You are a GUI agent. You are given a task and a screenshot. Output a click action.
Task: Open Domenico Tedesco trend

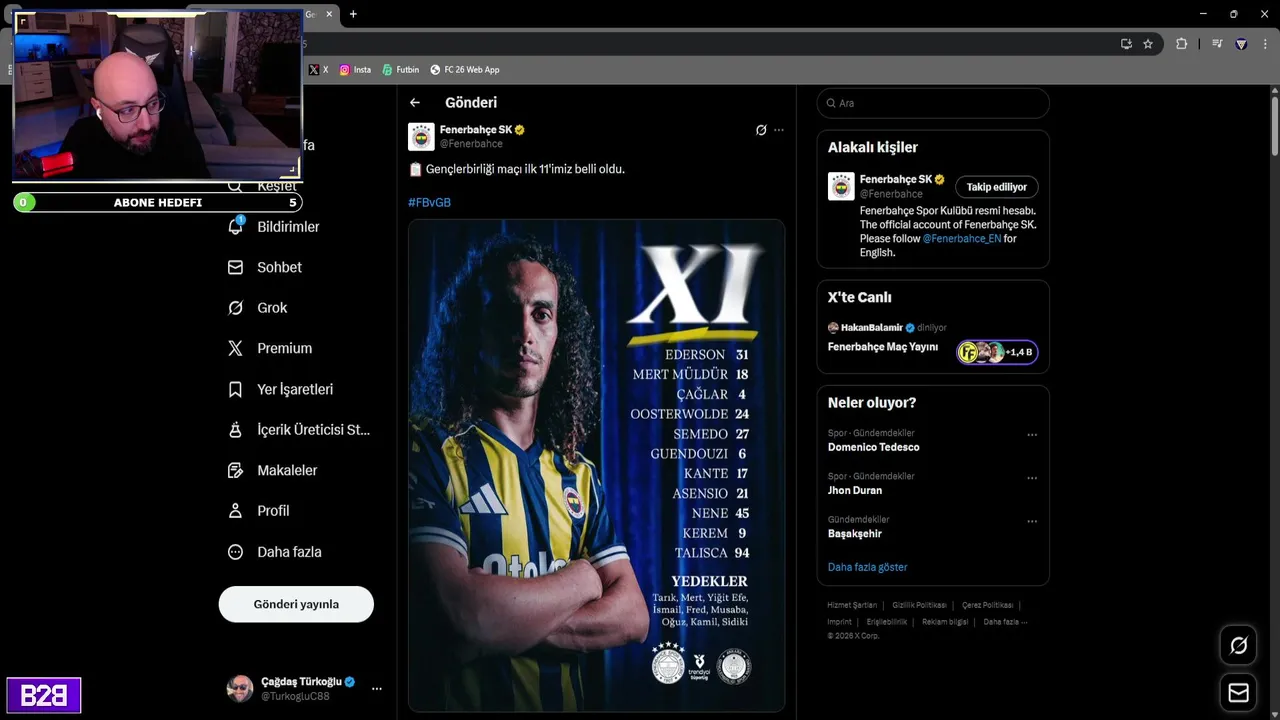point(873,447)
